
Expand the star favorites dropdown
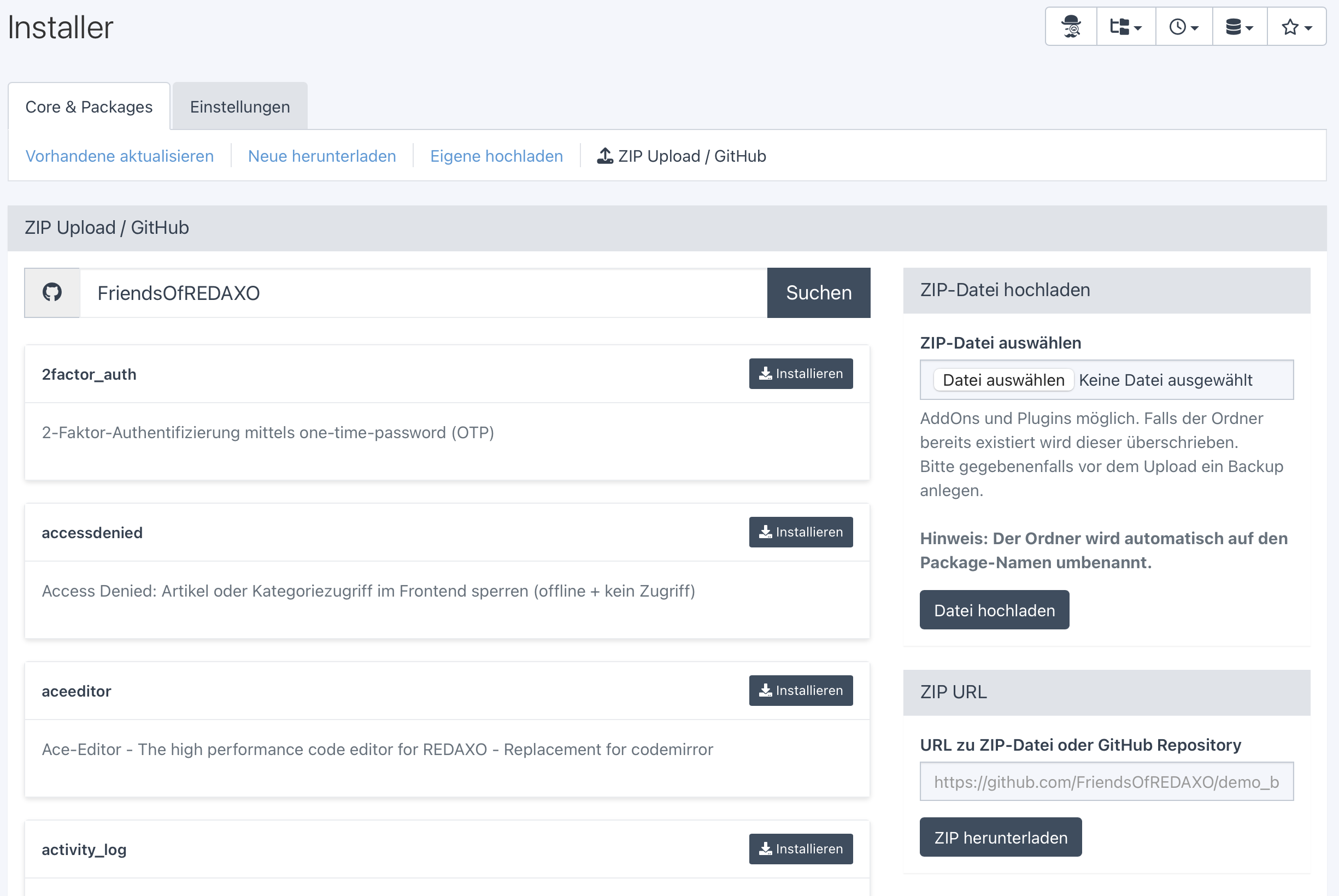pos(1296,27)
